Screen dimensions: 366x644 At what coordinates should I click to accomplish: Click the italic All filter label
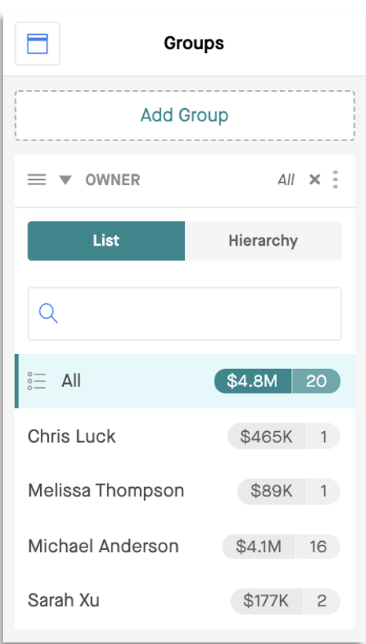(x=286, y=180)
